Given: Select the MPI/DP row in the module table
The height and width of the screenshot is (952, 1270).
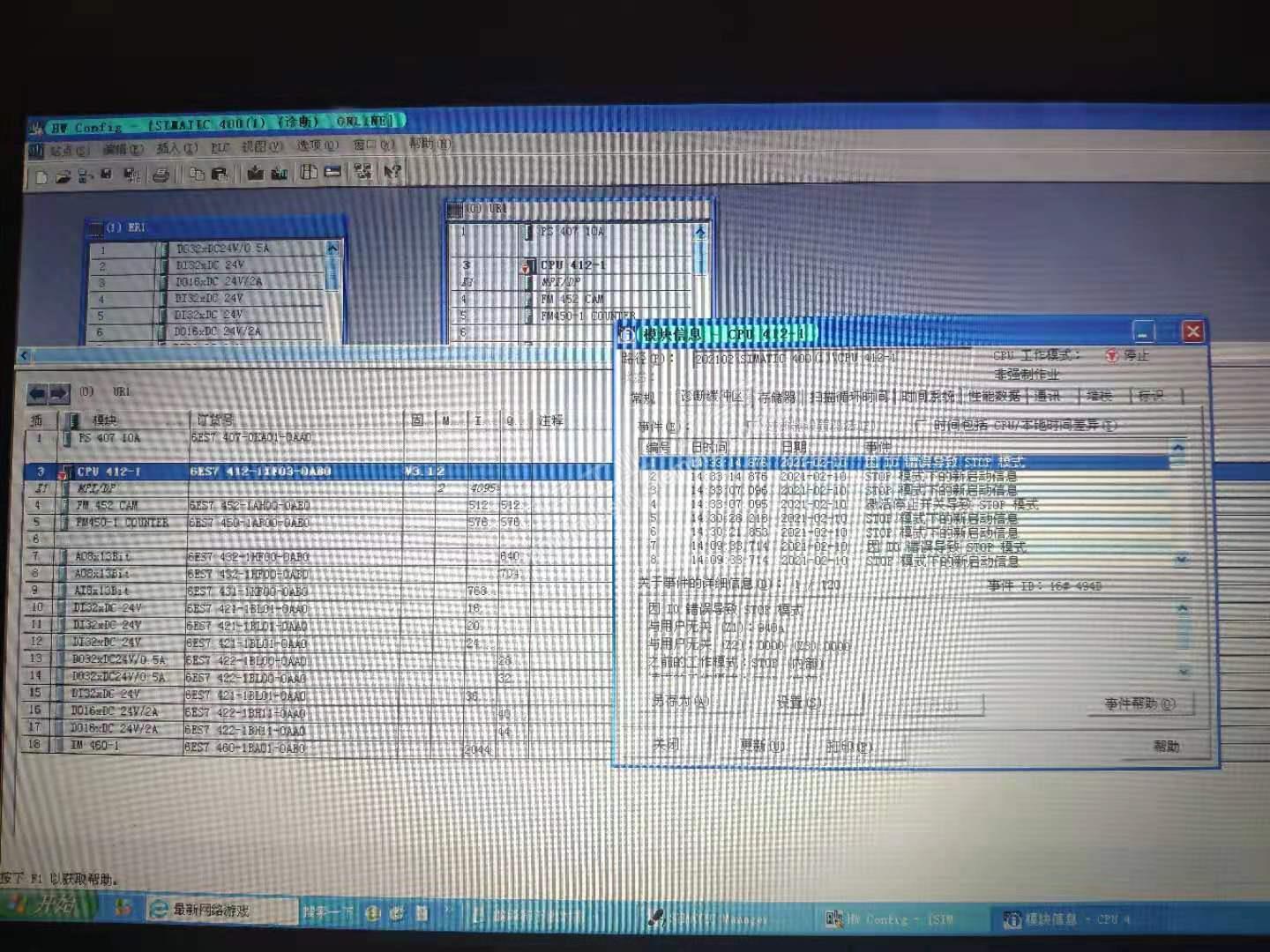Looking at the screenshot, I should click(317, 488).
